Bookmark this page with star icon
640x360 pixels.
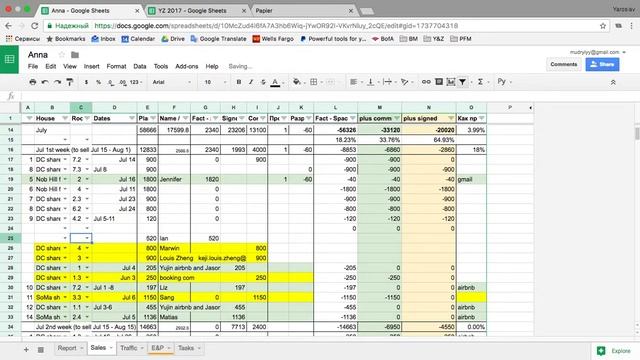(603, 26)
